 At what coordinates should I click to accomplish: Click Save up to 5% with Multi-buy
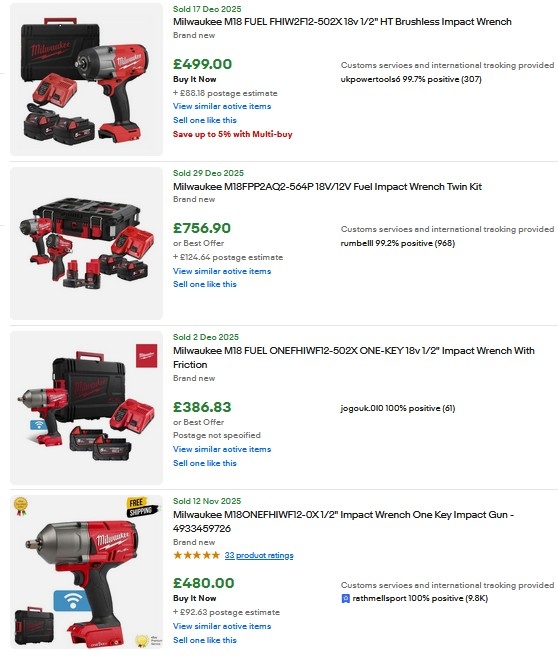(233, 134)
